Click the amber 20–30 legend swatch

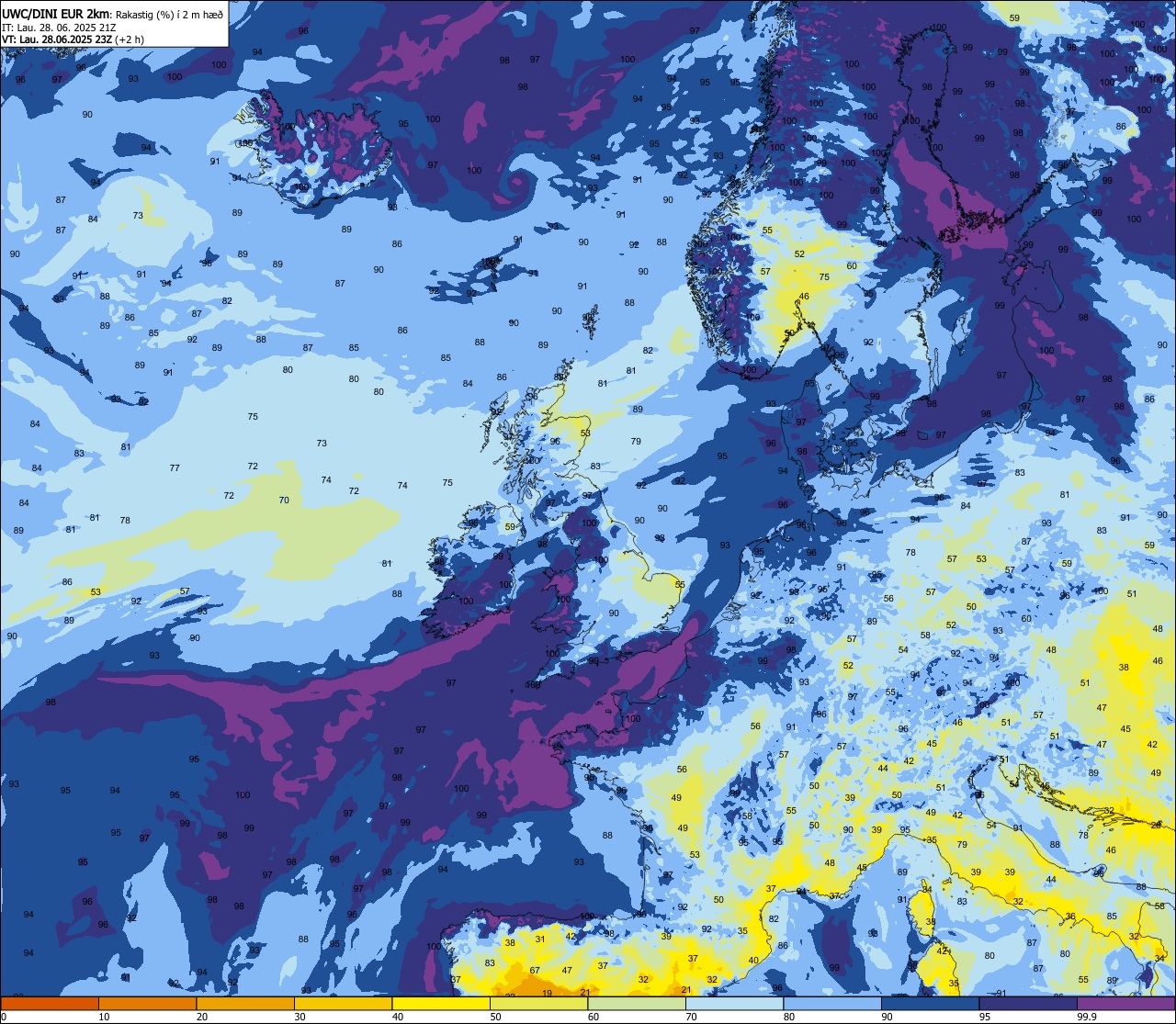(x=245, y=1003)
